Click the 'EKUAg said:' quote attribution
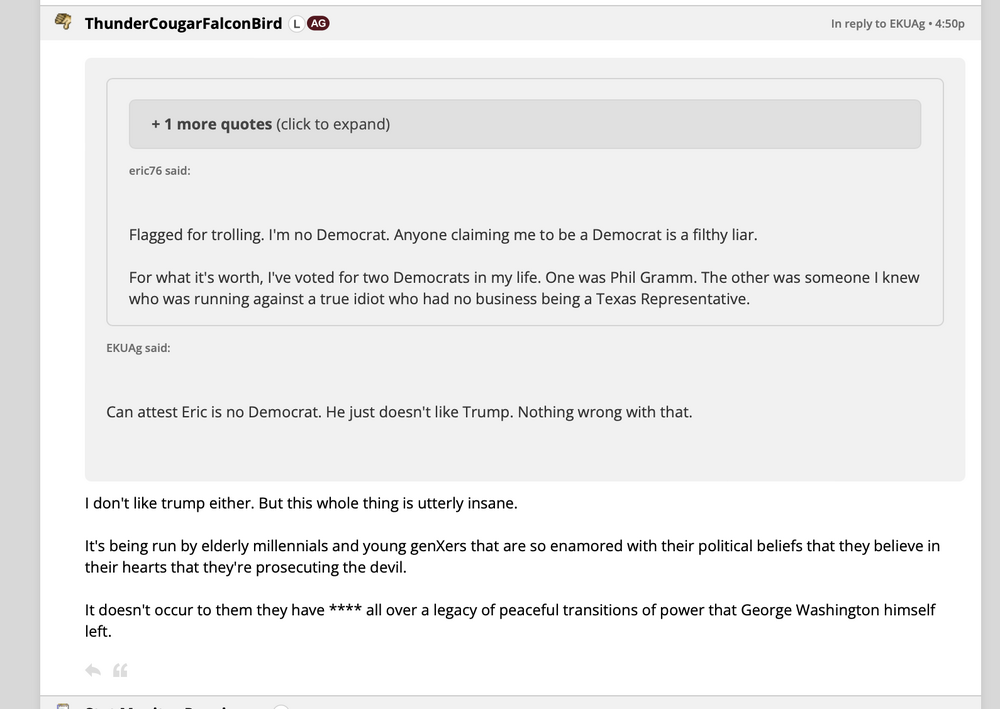The height and width of the screenshot is (709, 1000). tap(138, 348)
